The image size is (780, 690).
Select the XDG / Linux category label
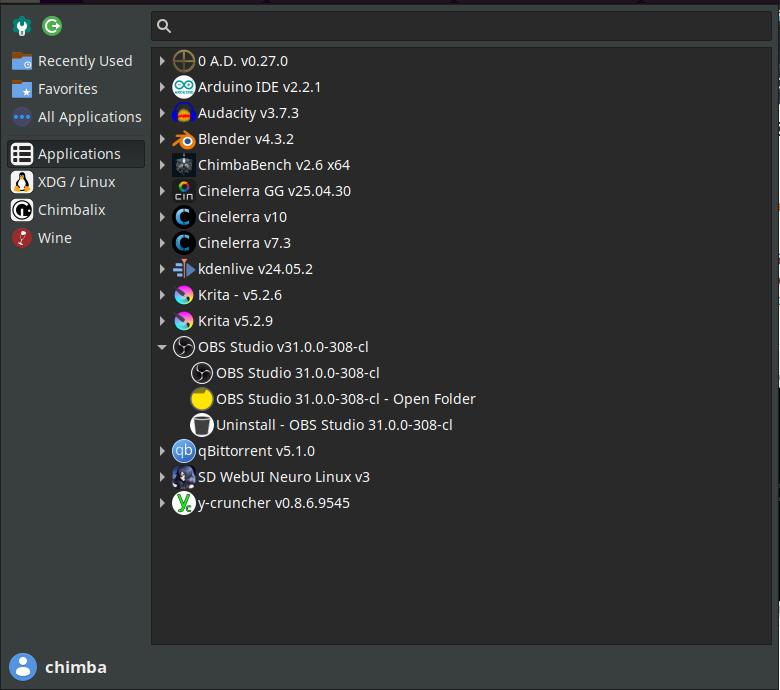[77, 182]
